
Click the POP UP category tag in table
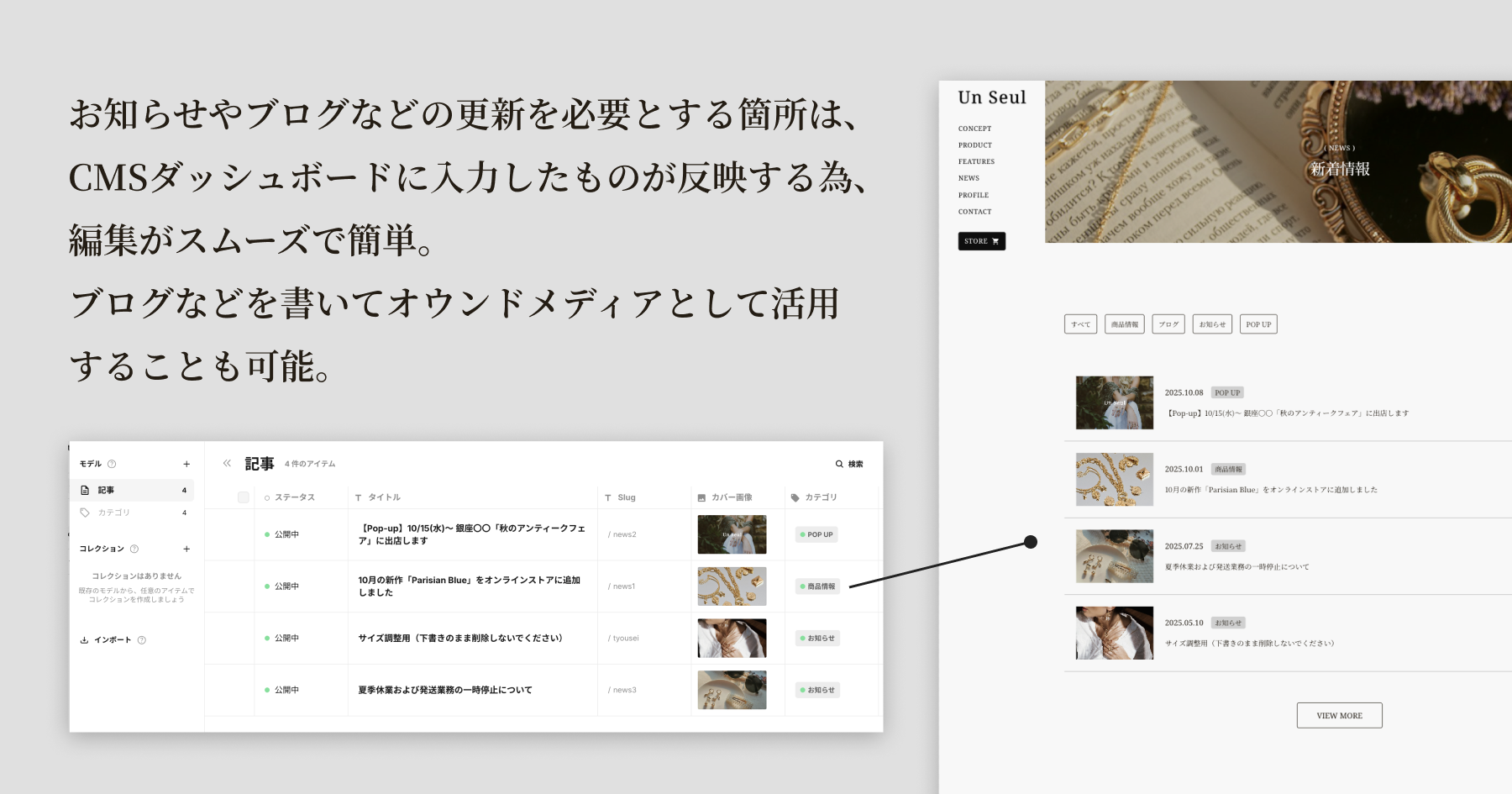[x=816, y=534]
